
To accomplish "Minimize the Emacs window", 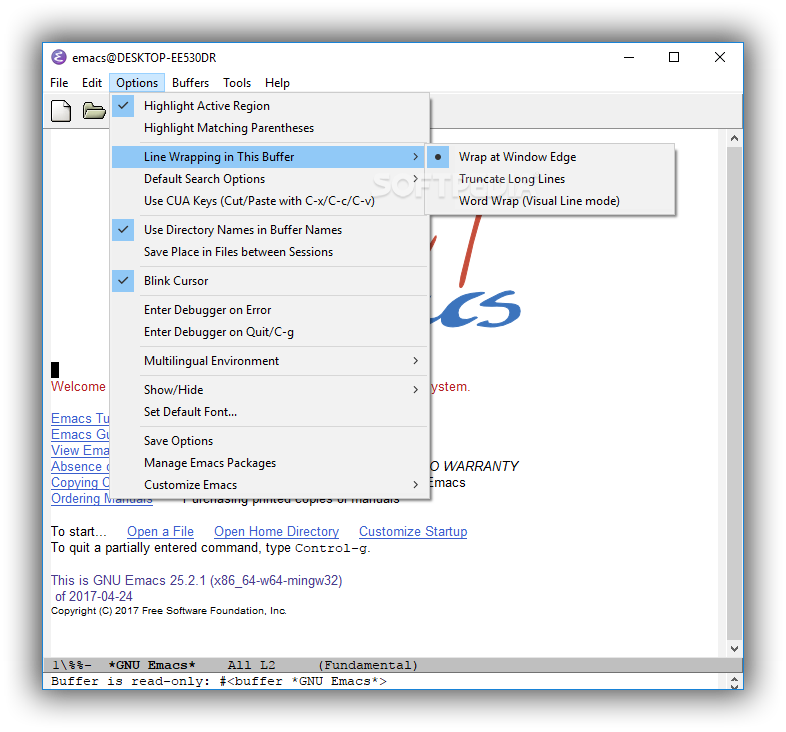I will (x=629, y=58).
